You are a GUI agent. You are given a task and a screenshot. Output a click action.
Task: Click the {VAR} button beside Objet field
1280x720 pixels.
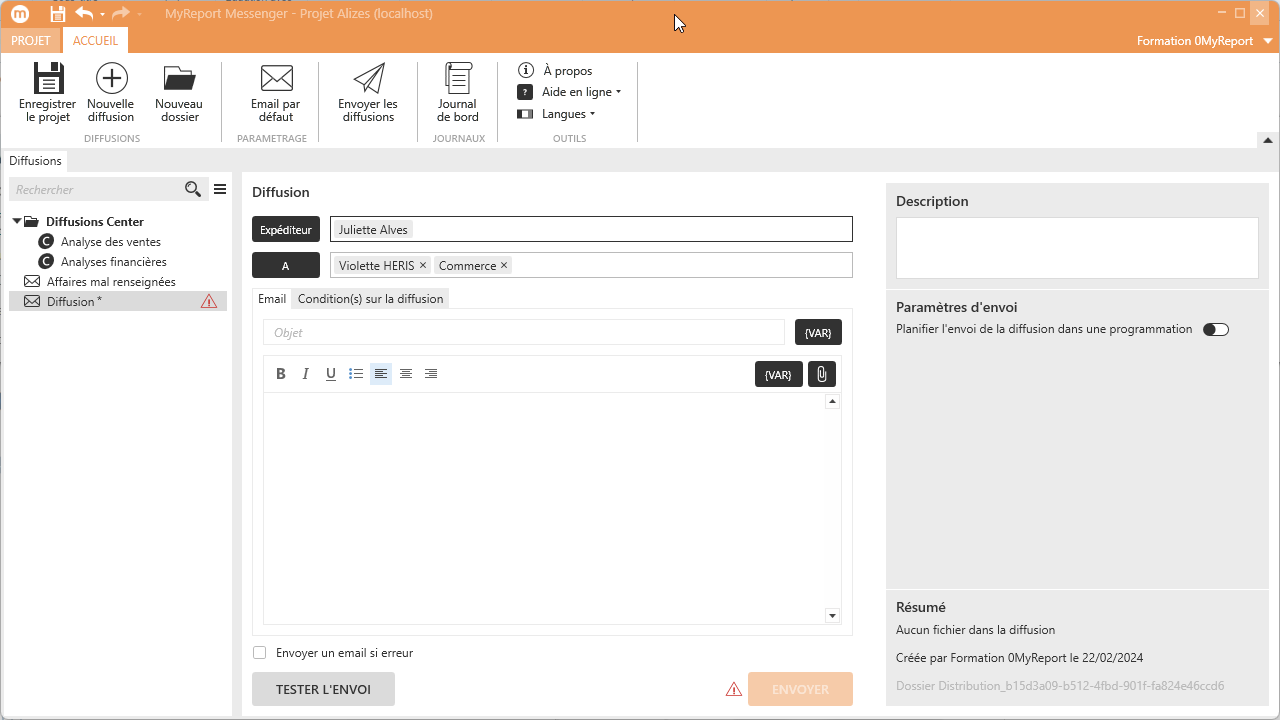click(x=817, y=333)
